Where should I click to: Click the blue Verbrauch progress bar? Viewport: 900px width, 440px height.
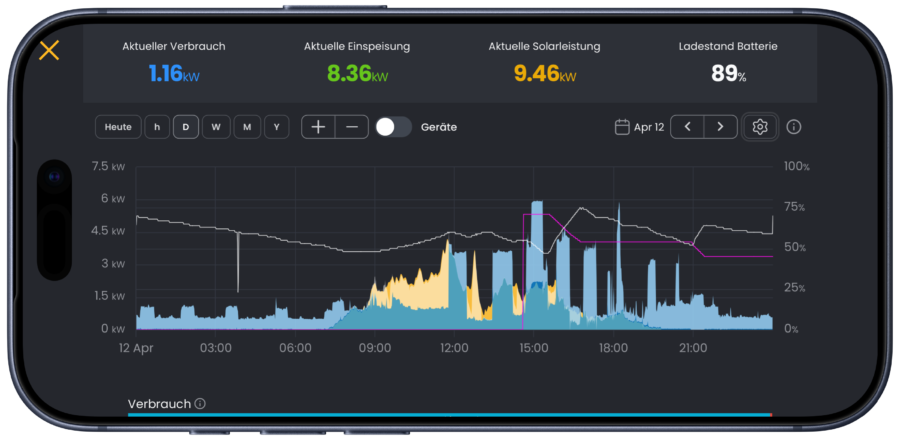[449, 415]
